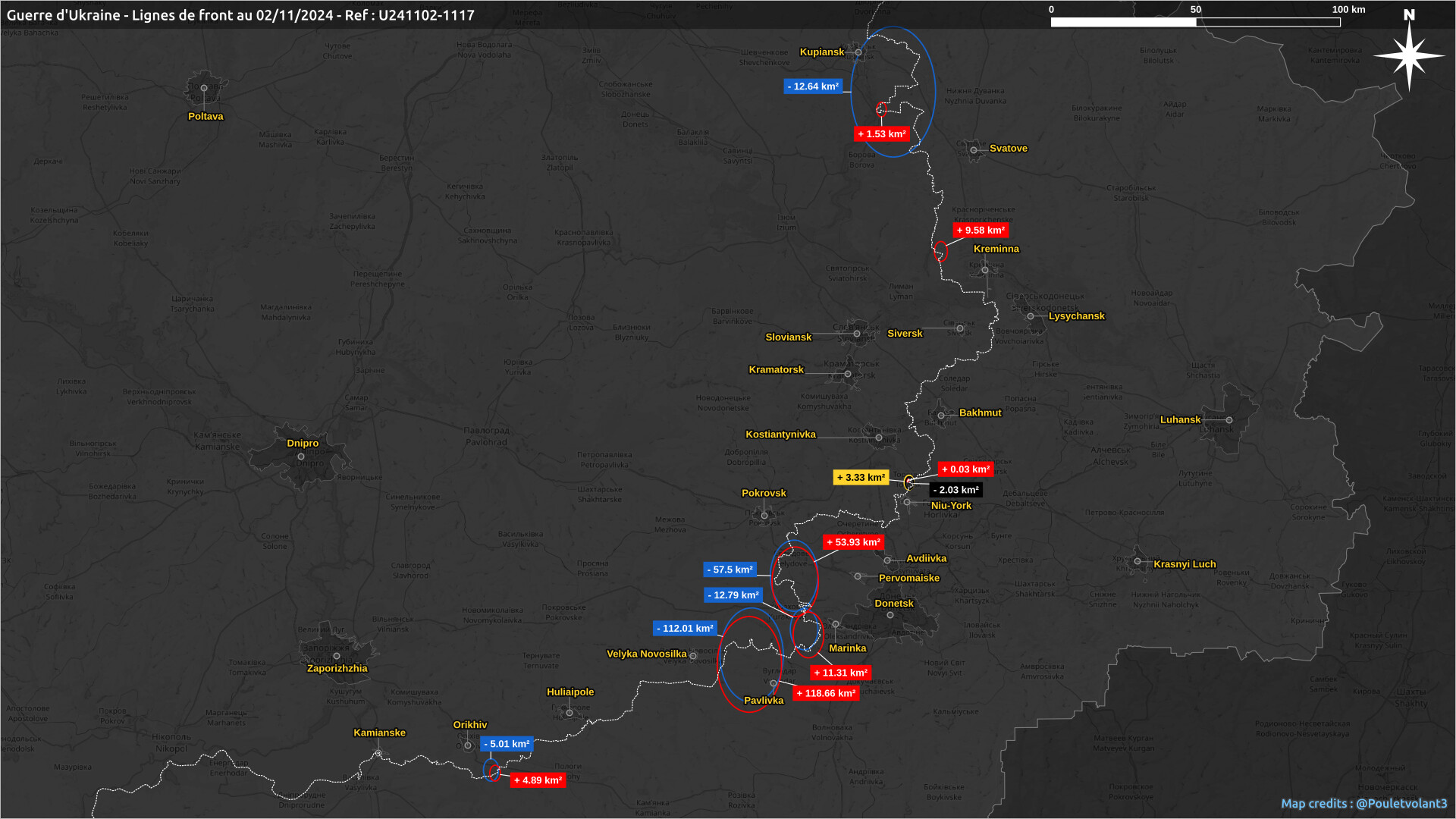Click the blue -5.01 km² label
This screenshot has width=1456, height=819.
[x=507, y=744]
